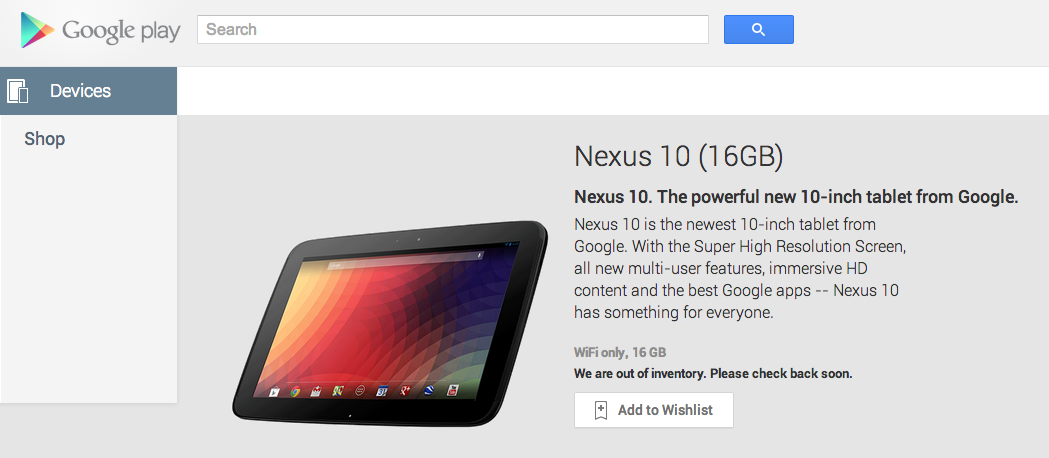Click the Add to Wishlist button label
Image resolution: width=1049 pixels, height=458 pixels.
click(665, 410)
